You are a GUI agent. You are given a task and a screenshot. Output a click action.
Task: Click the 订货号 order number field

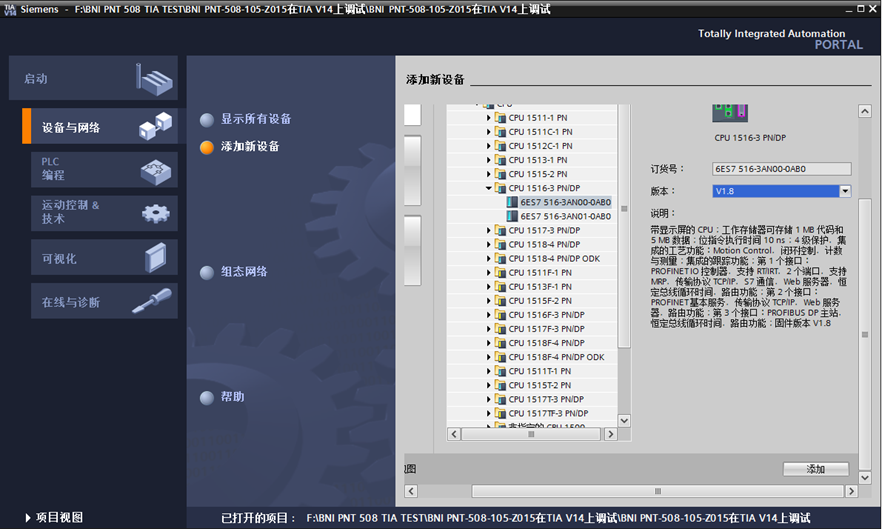(x=781, y=169)
